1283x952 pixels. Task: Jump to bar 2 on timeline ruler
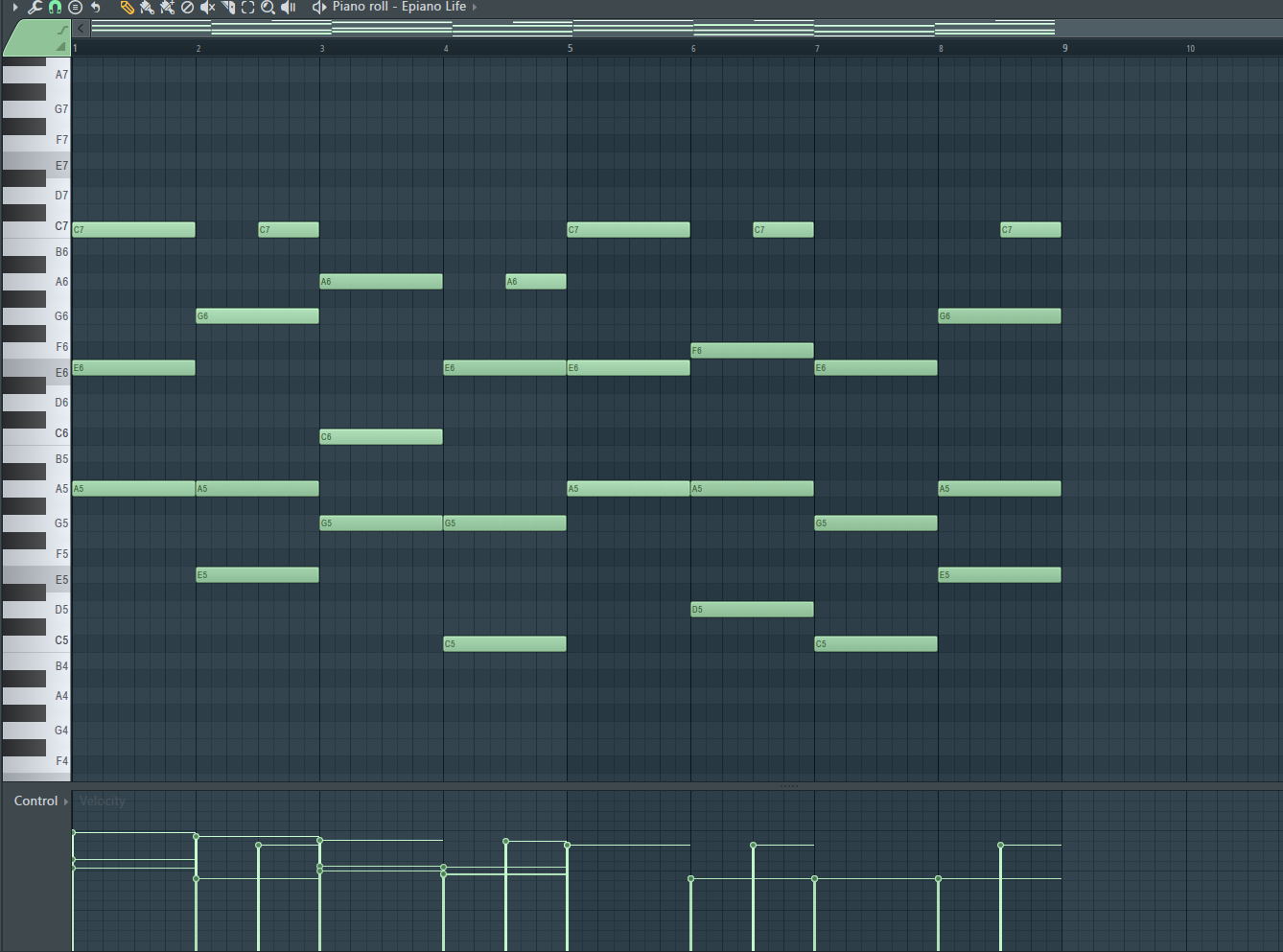[198, 48]
